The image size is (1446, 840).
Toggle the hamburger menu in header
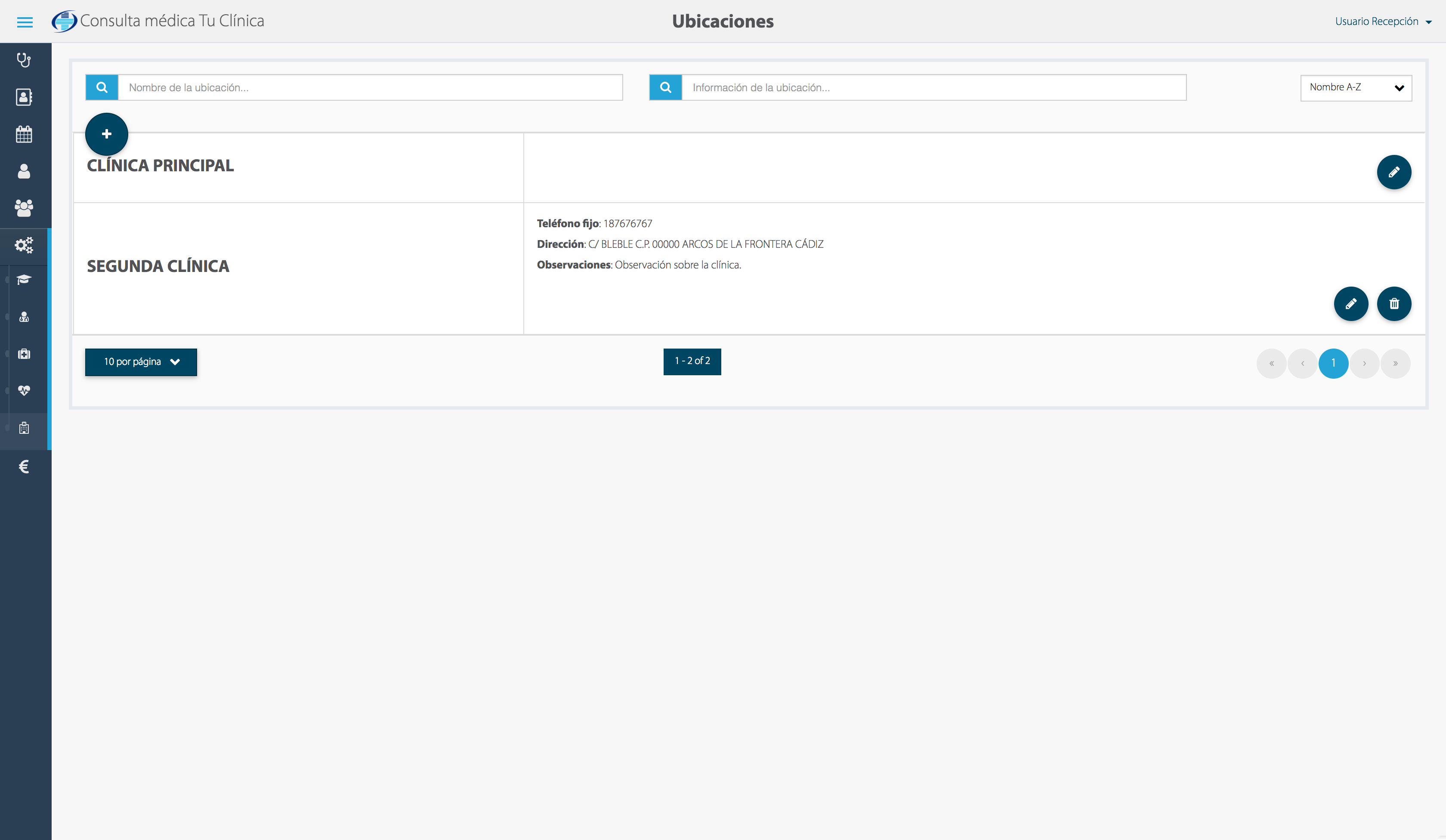click(25, 22)
